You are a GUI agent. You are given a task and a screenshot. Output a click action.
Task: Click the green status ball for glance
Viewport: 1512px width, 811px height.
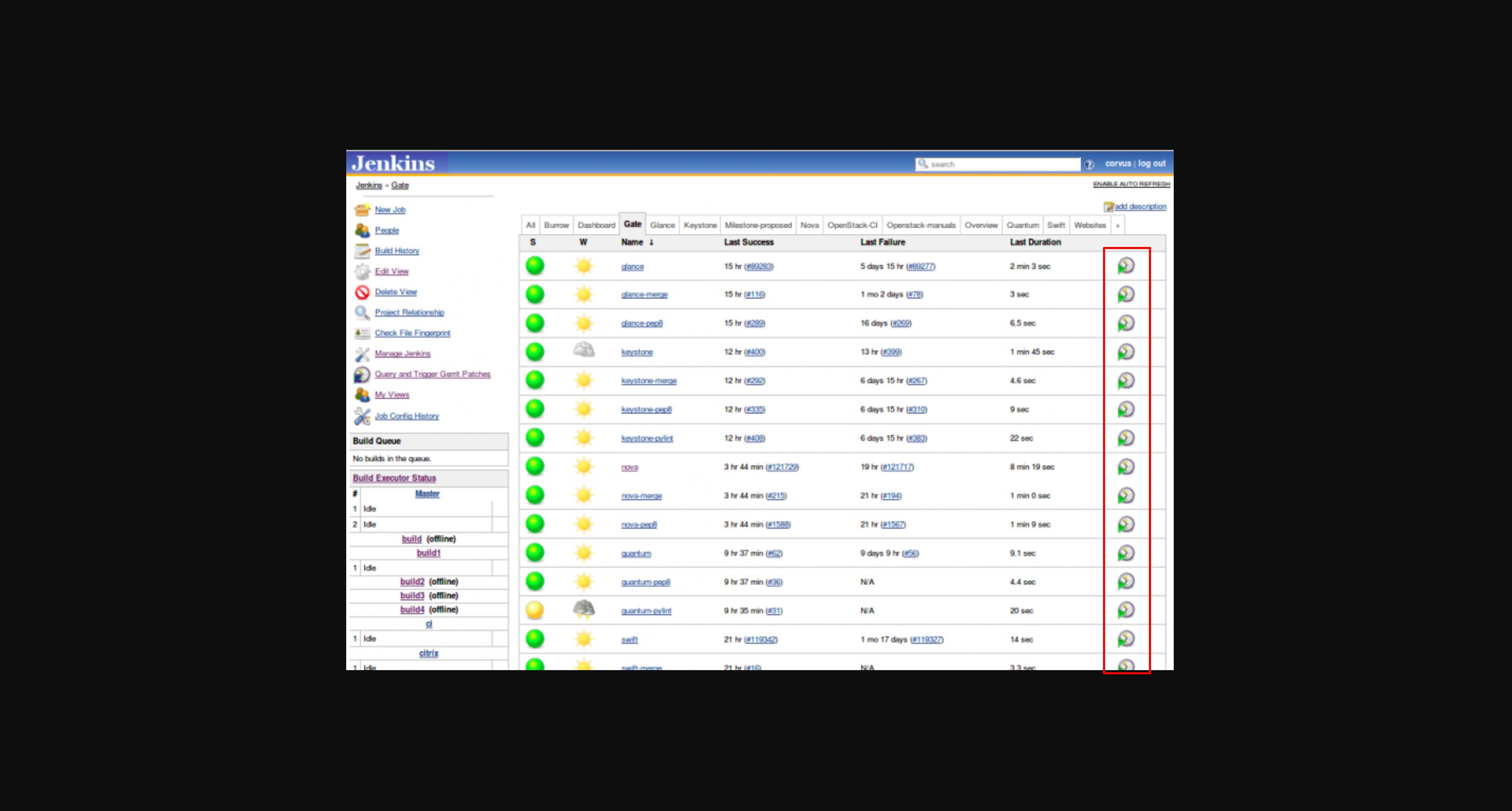click(x=535, y=266)
